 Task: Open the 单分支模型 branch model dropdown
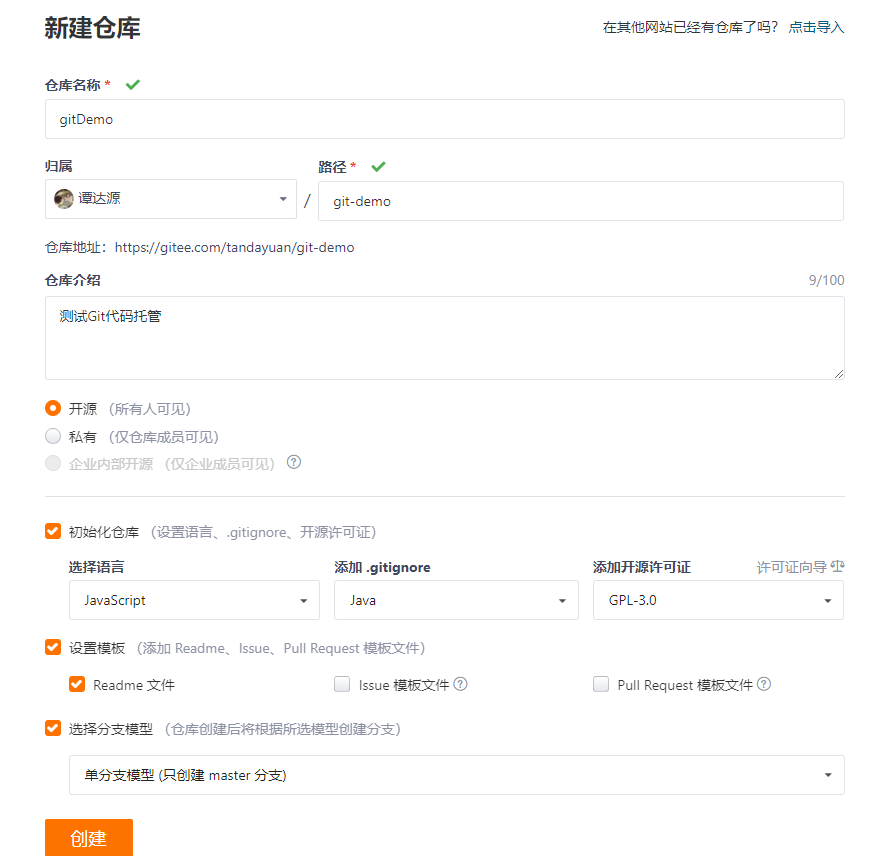(x=457, y=775)
